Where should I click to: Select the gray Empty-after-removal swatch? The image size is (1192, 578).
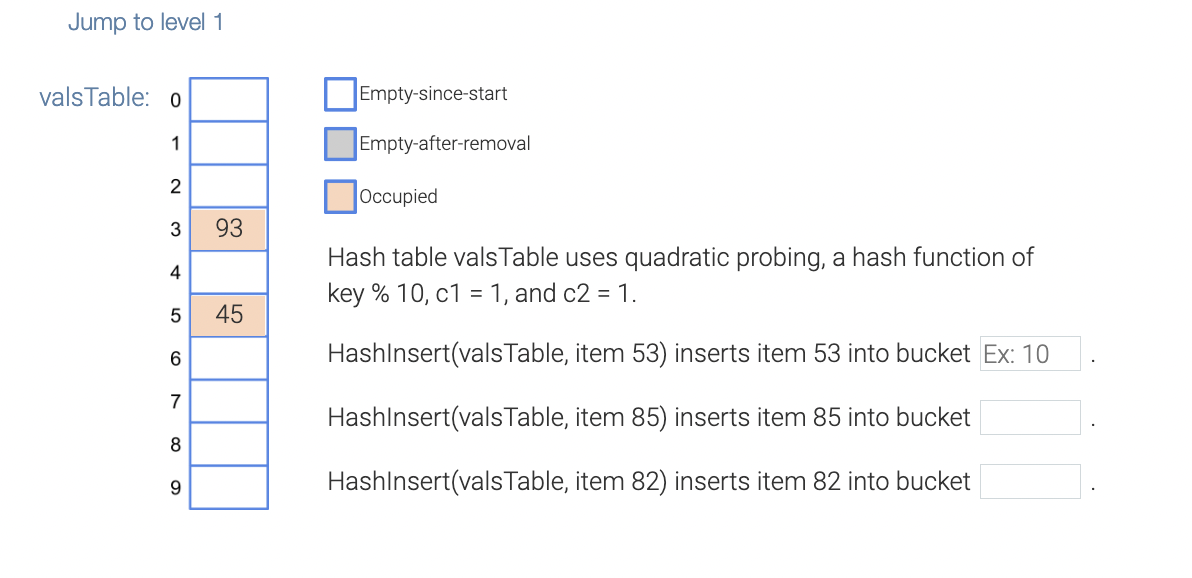coord(340,143)
